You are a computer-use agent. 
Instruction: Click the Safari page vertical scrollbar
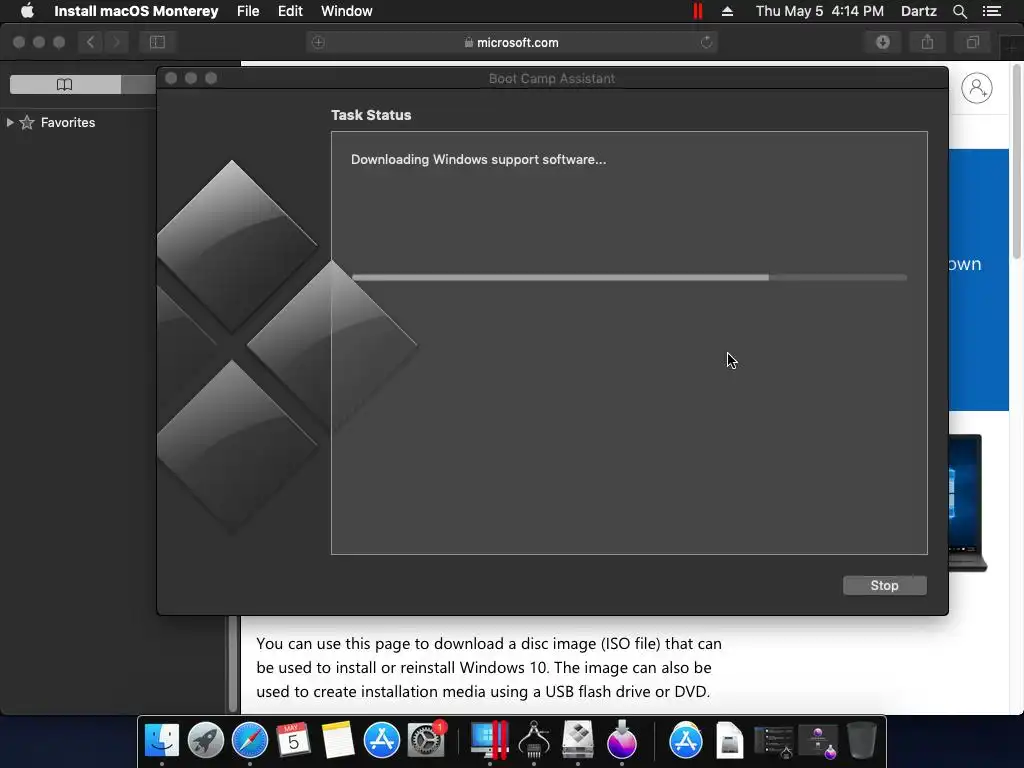coord(1017,161)
